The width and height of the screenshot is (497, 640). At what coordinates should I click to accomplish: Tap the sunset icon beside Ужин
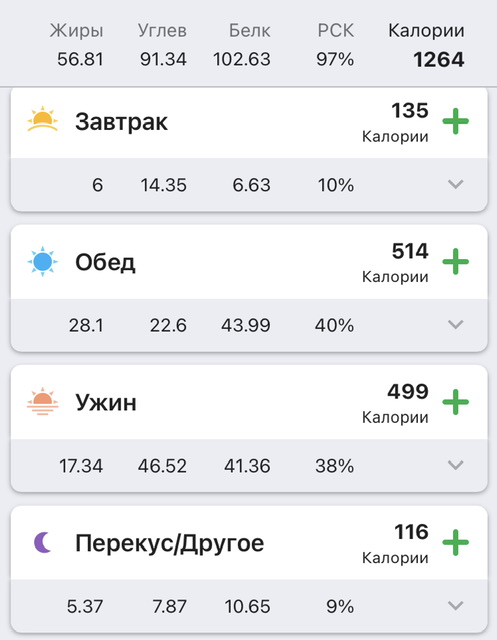pos(42,401)
